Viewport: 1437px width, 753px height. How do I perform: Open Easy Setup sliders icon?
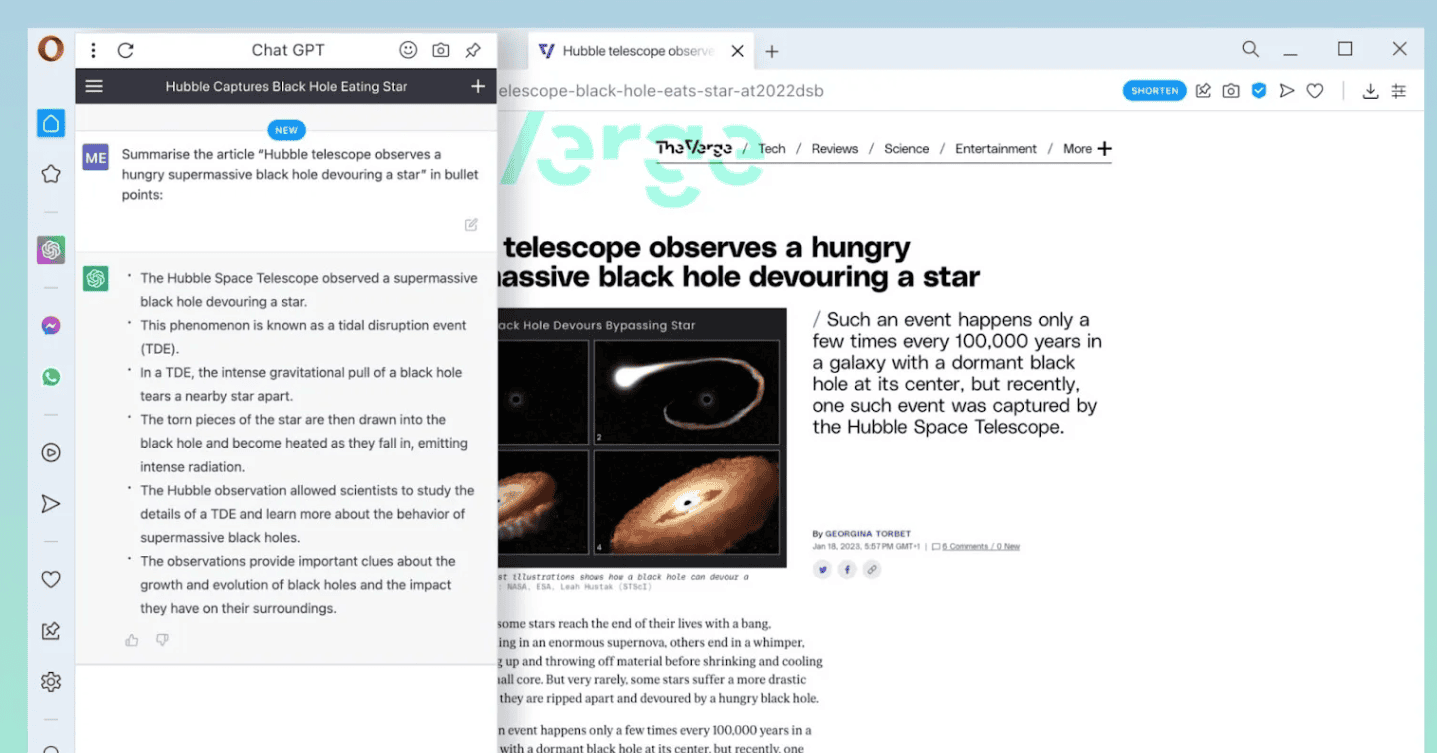(1399, 91)
